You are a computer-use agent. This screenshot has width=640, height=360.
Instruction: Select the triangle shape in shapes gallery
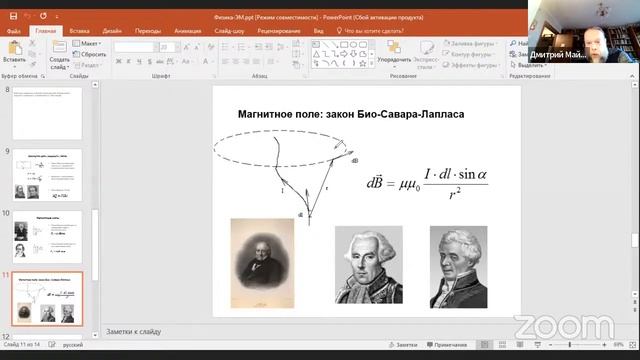[x=316, y=54]
